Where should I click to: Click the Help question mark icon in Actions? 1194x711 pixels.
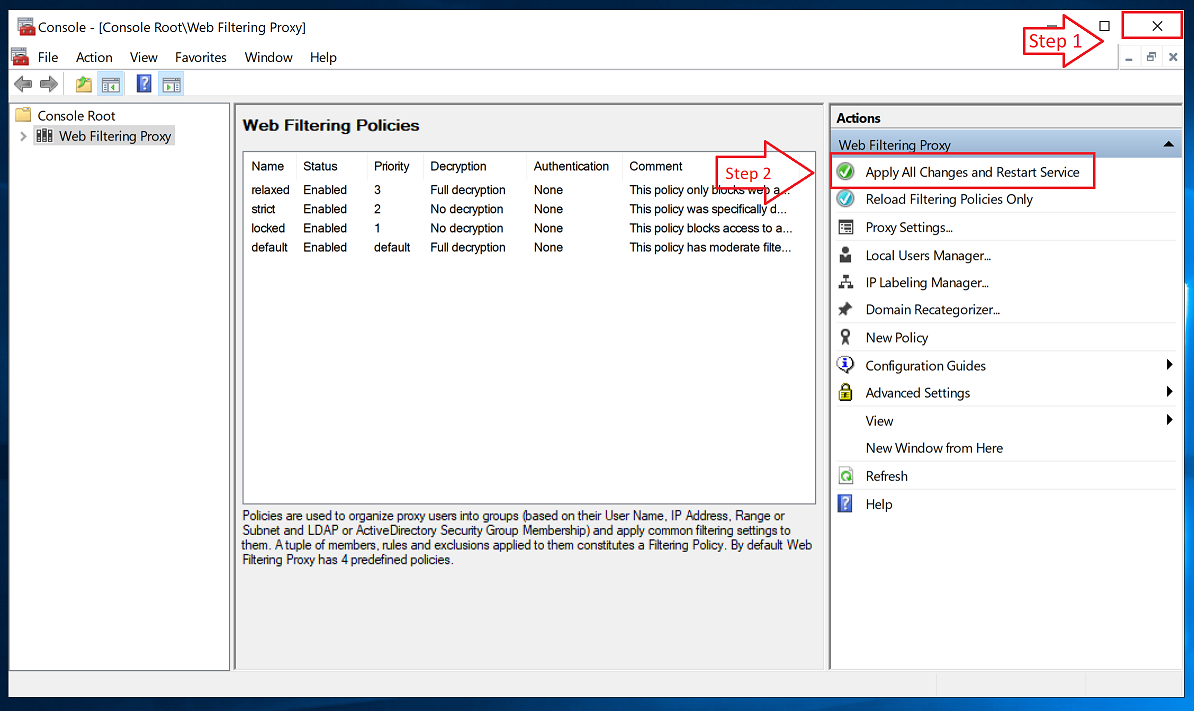tap(845, 503)
